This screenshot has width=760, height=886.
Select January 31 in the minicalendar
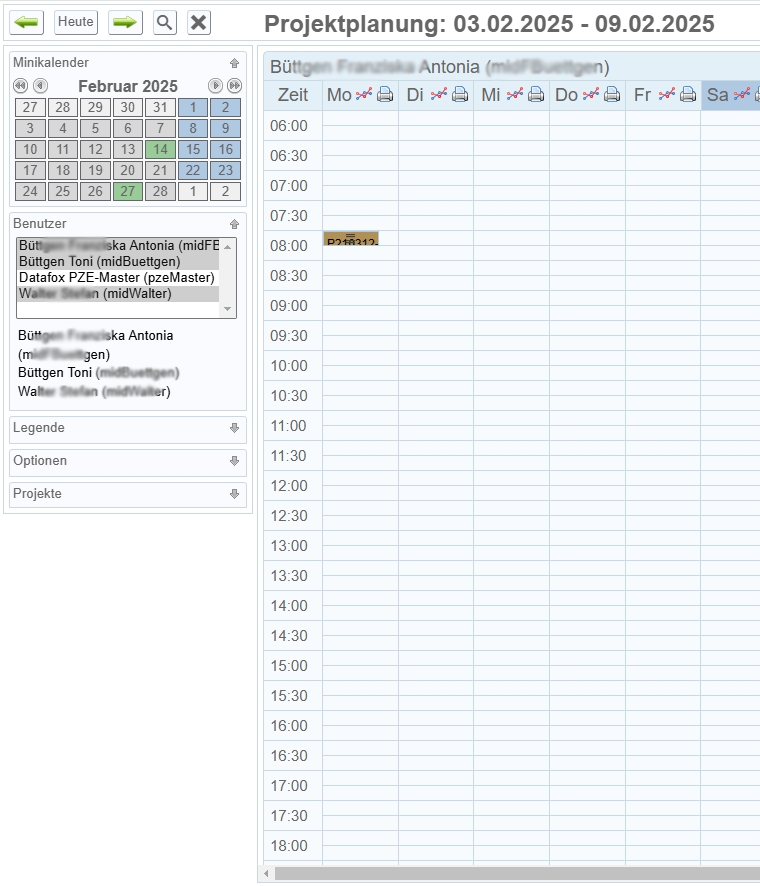coord(160,107)
